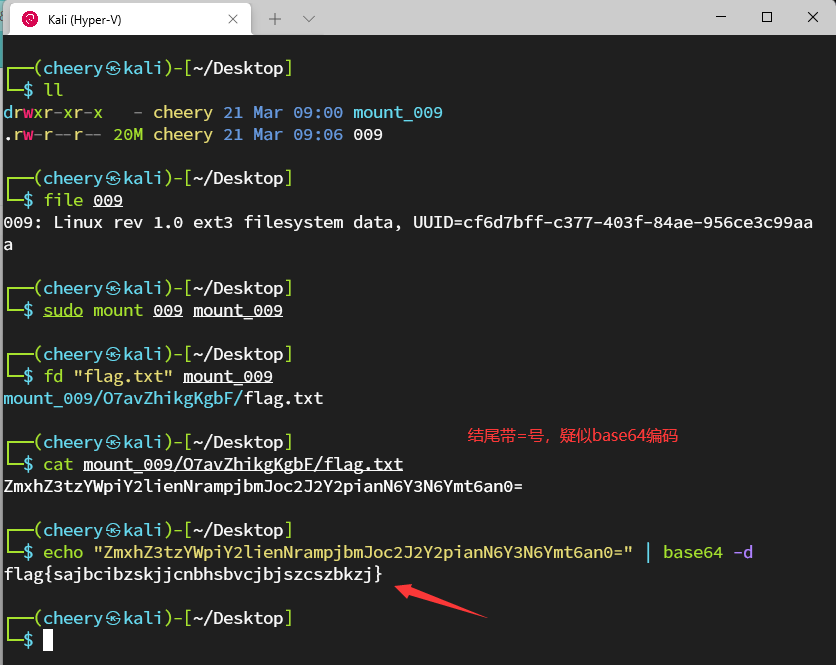Click the 20M file size value
The width and height of the screenshot is (836, 665).
click(128, 134)
